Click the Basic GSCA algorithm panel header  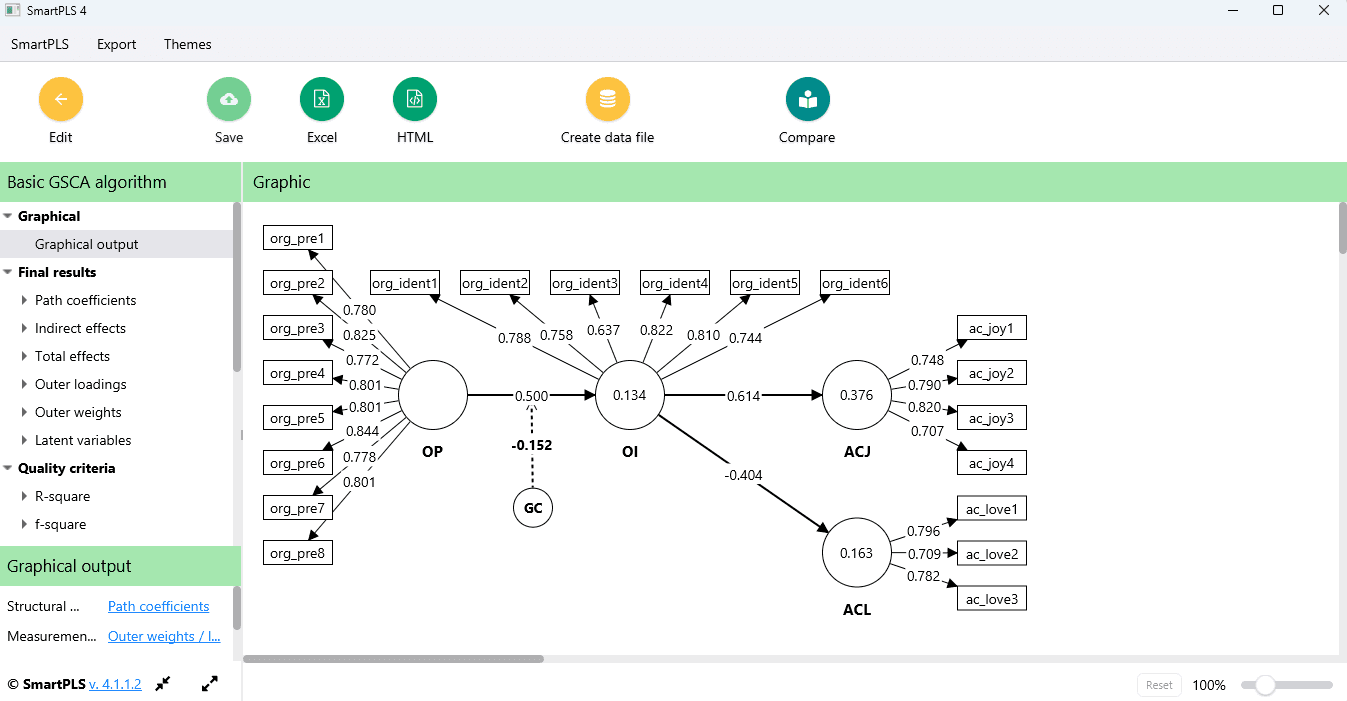pyautogui.click(x=120, y=182)
